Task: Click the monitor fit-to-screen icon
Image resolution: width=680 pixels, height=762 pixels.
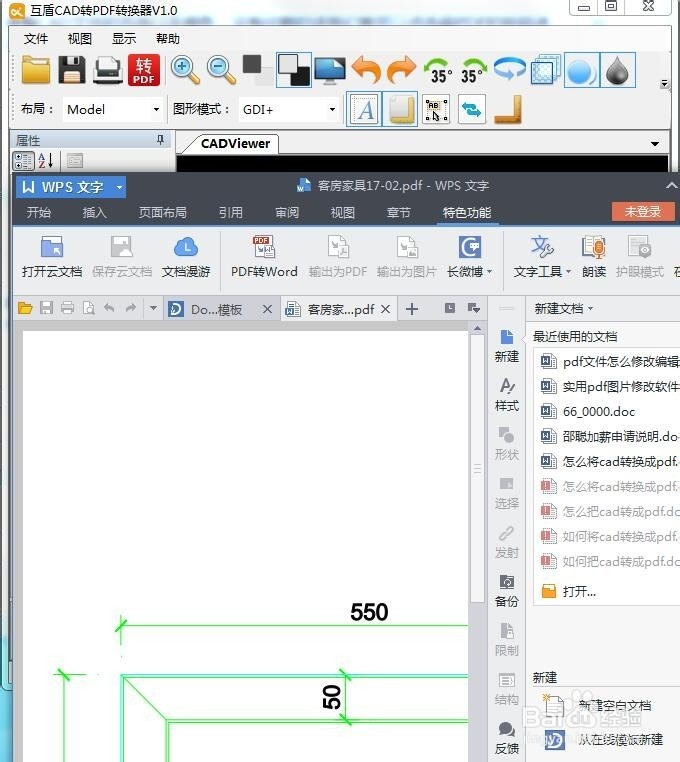Action: pos(330,70)
